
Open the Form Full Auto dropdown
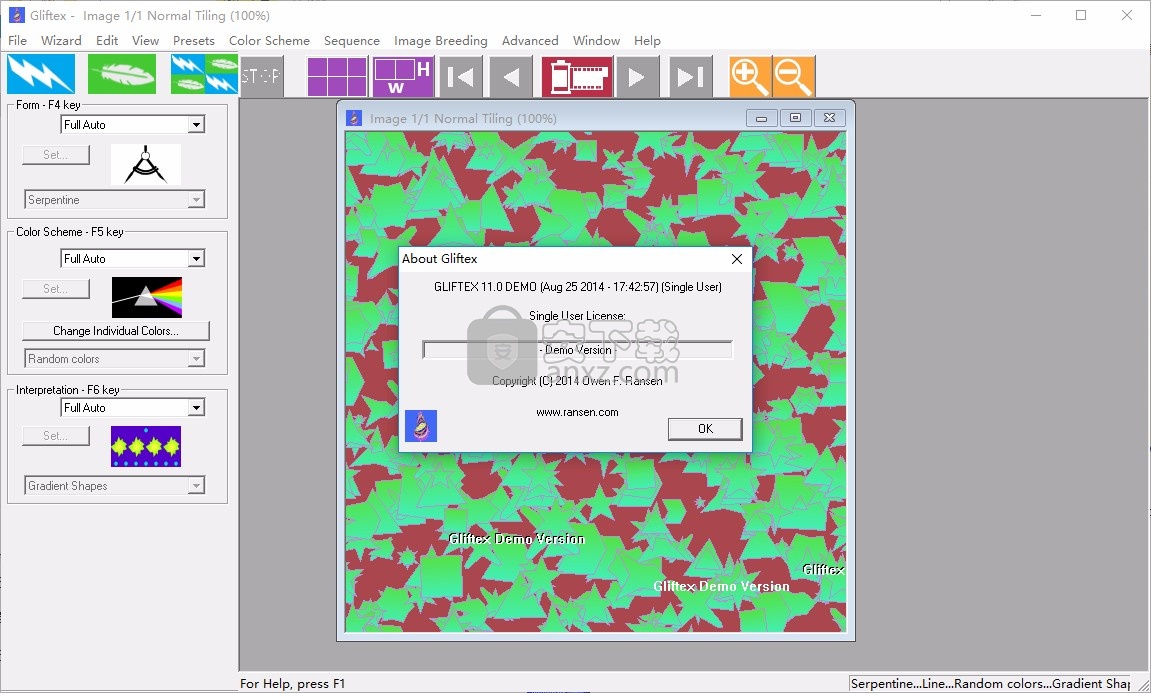click(x=132, y=125)
